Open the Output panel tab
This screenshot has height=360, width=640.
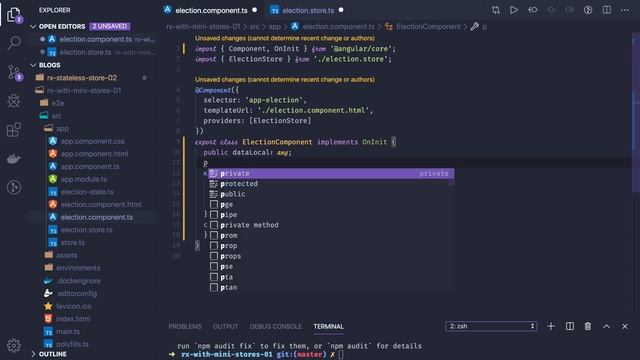coord(225,326)
